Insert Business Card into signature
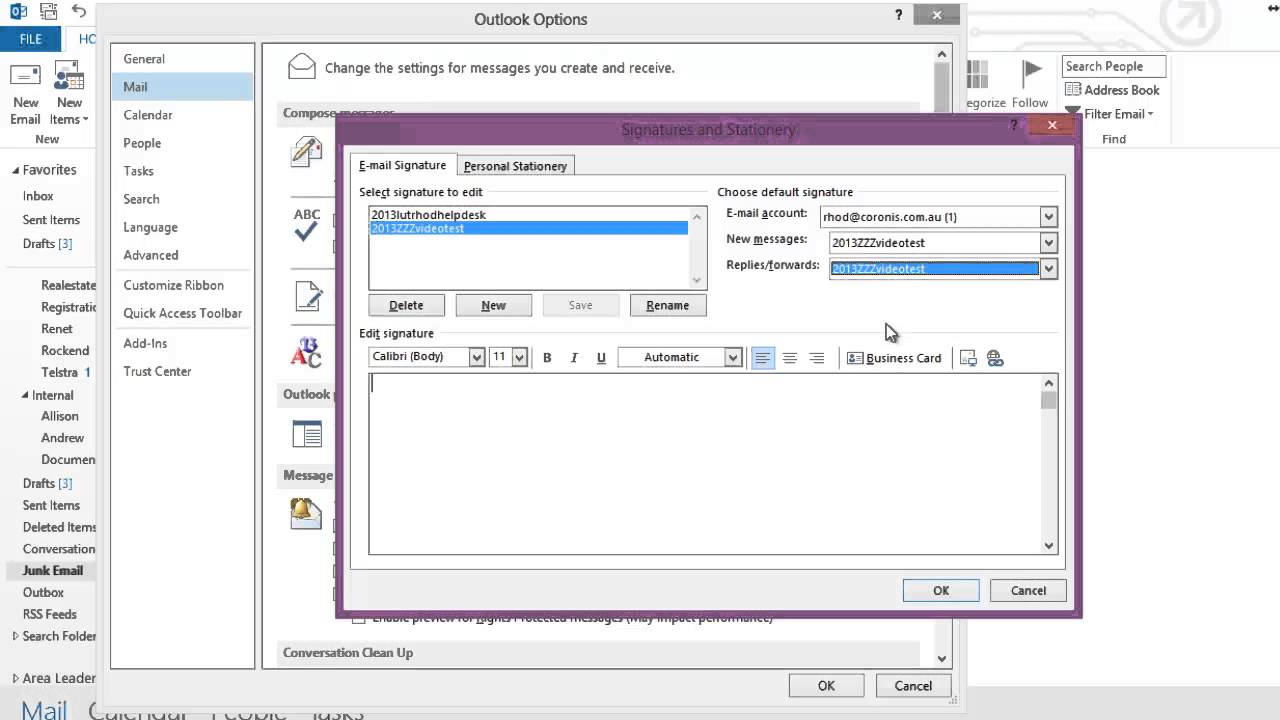 894,358
